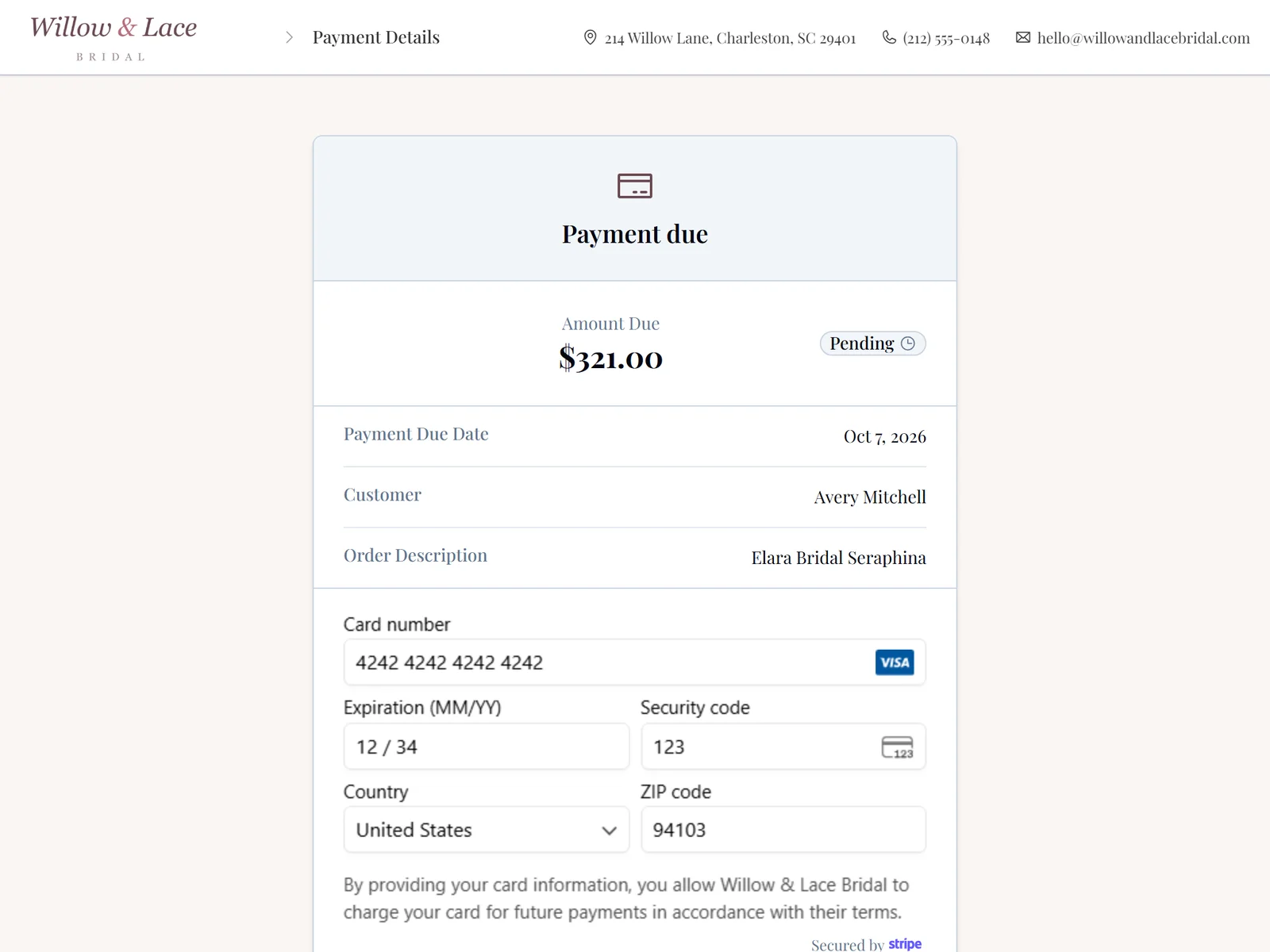1270x952 pixels.
Task: Click the envelope email icon
Action: pyautogui.click(x=1023, y=37)
